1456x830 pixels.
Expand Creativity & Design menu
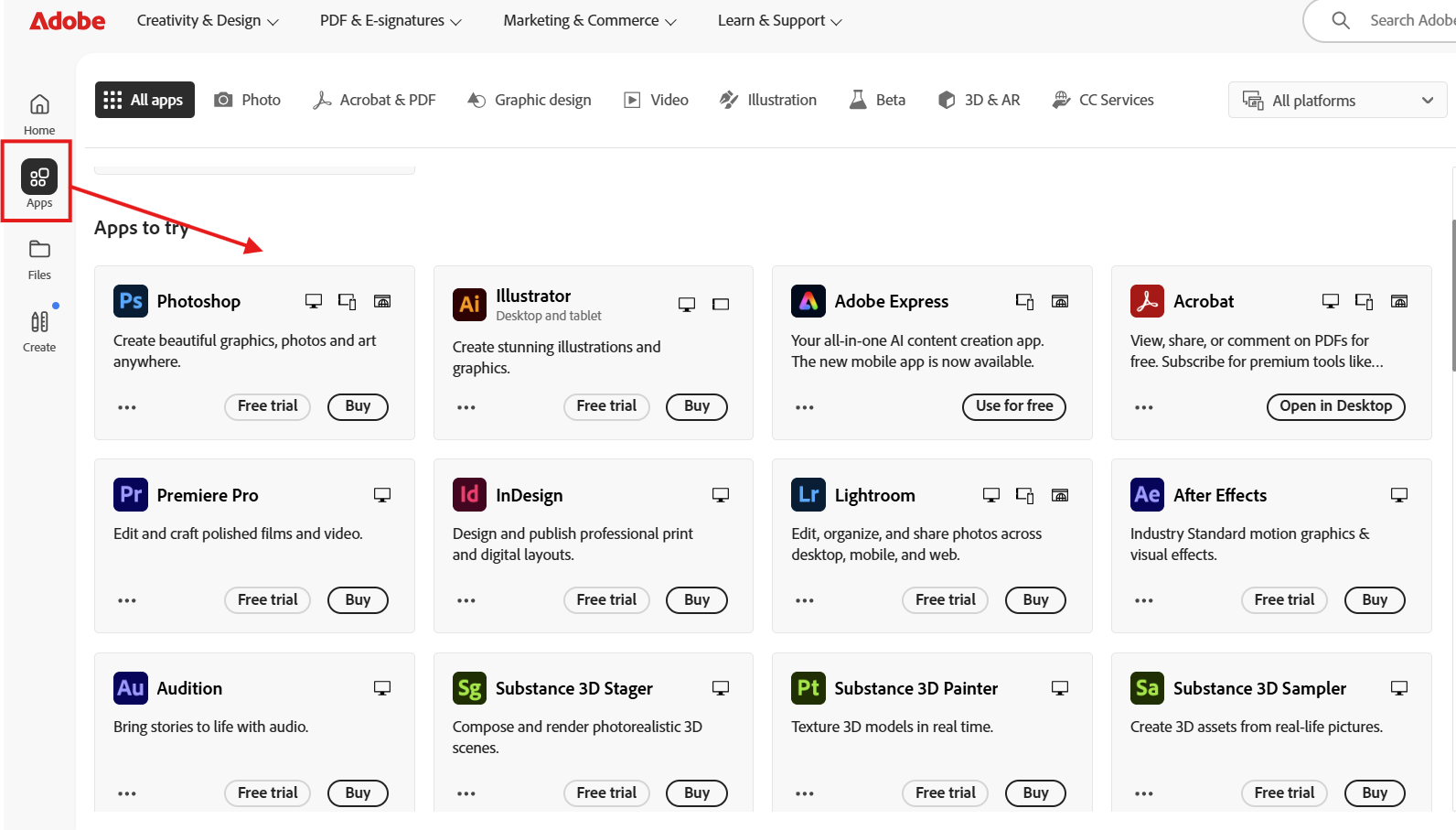click(x=208, y=20)
